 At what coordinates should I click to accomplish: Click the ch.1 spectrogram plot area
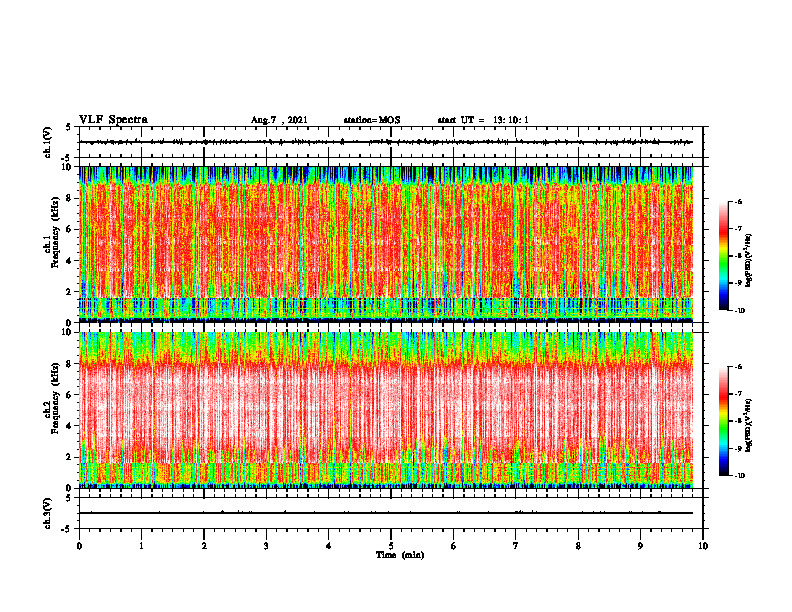(x=386, y=244)
